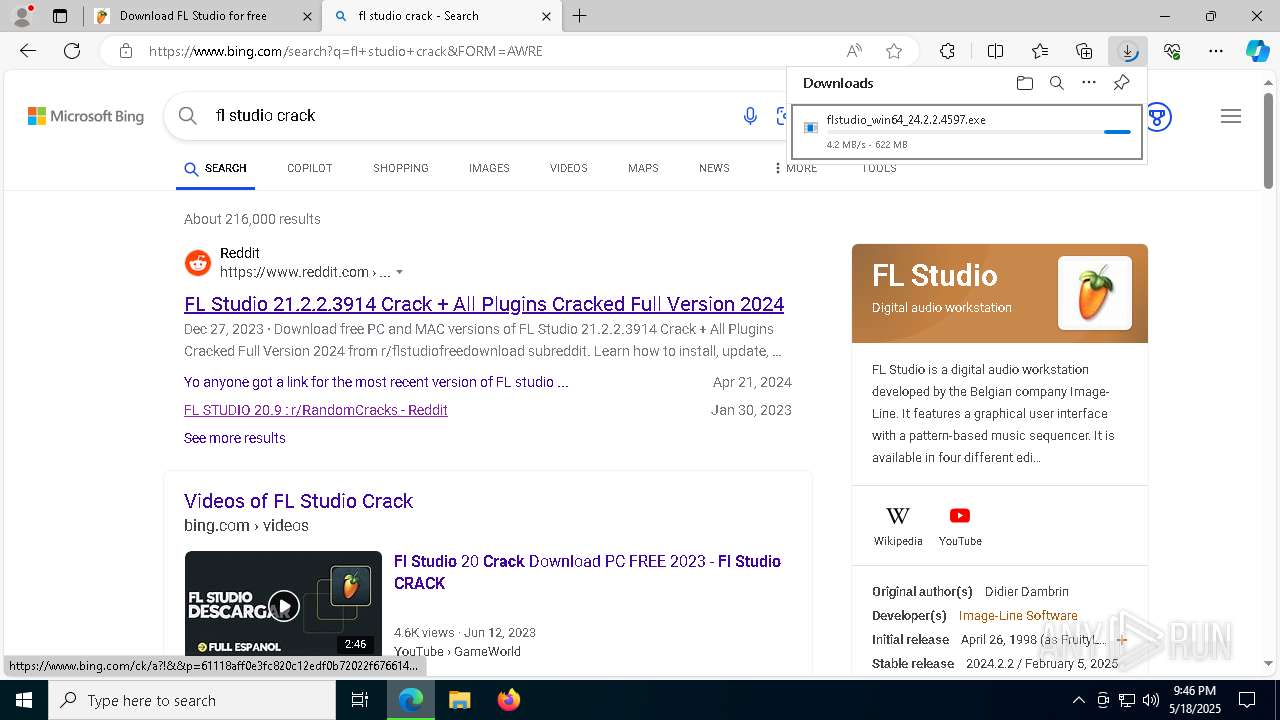This screenshot has width=1280, height=720.
Task: Open Firefox from taskbar
Action: pyautogui.click(x=508, y=700)
